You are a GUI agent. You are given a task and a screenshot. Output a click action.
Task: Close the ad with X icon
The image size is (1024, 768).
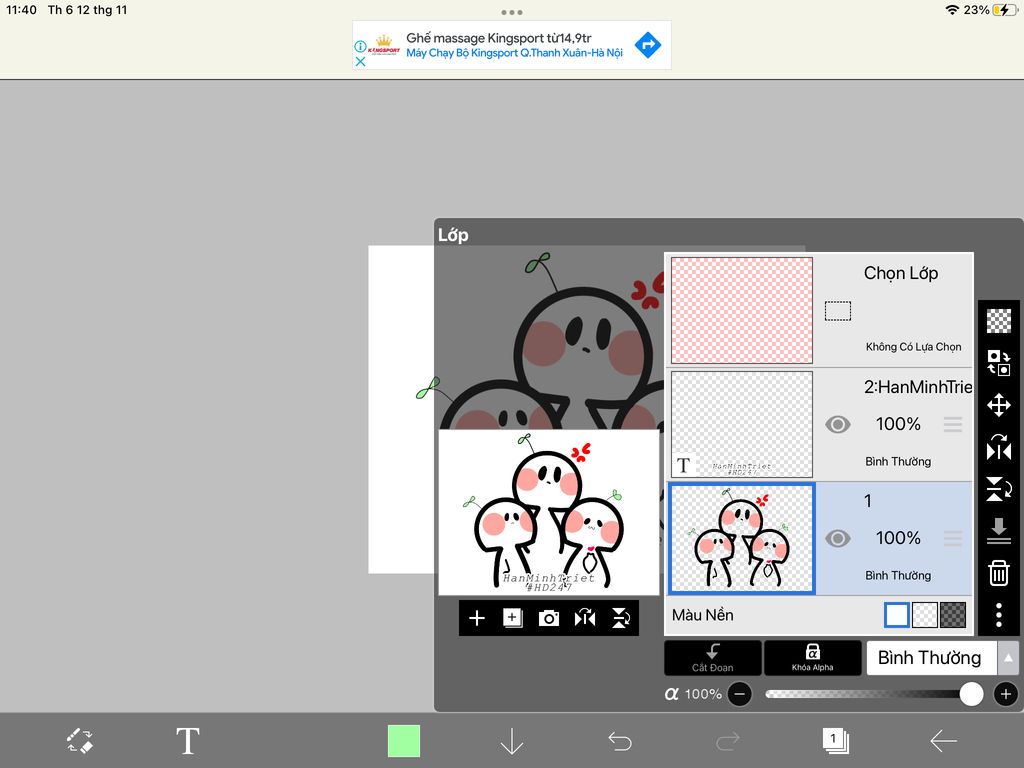360,61
